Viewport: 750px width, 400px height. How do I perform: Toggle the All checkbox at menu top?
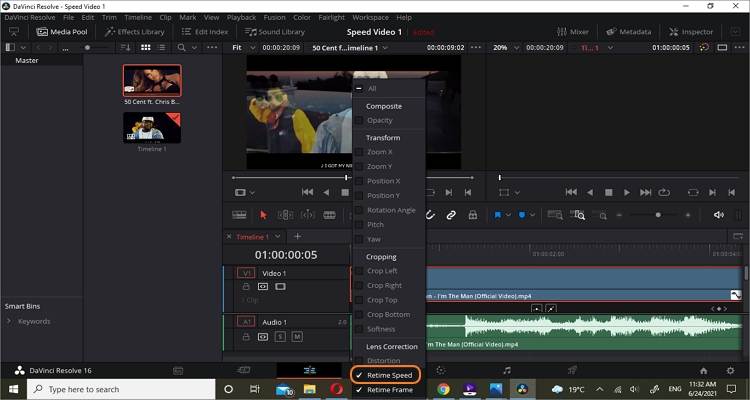(359, 89)
